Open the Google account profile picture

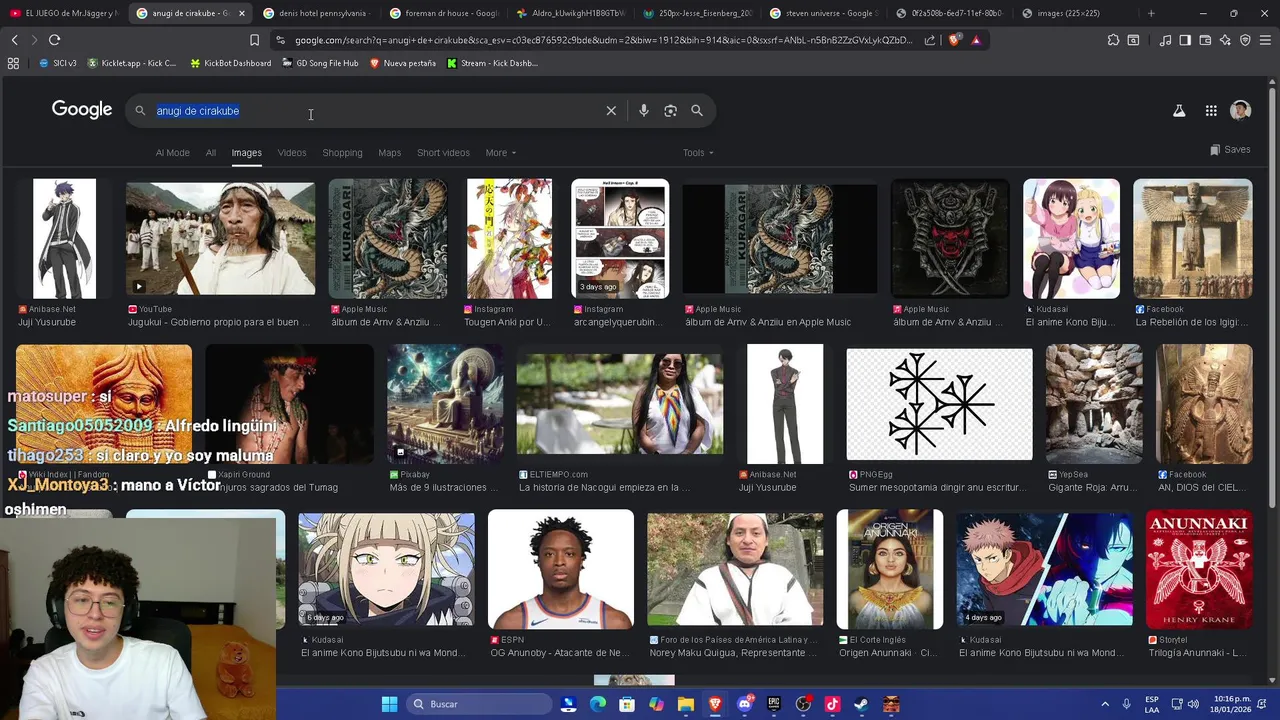(x=1241, y=111)
